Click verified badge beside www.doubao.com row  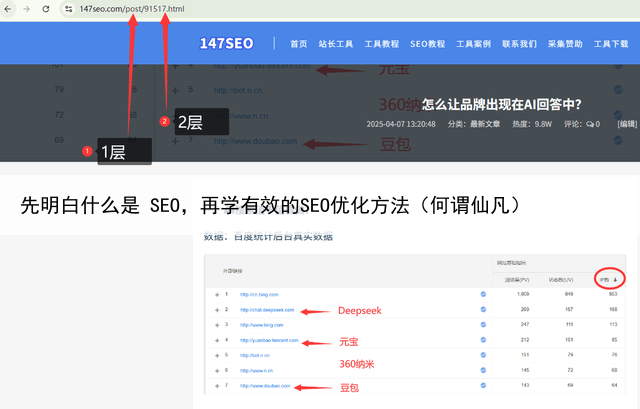pyautogui.click(x=483, y=385)
